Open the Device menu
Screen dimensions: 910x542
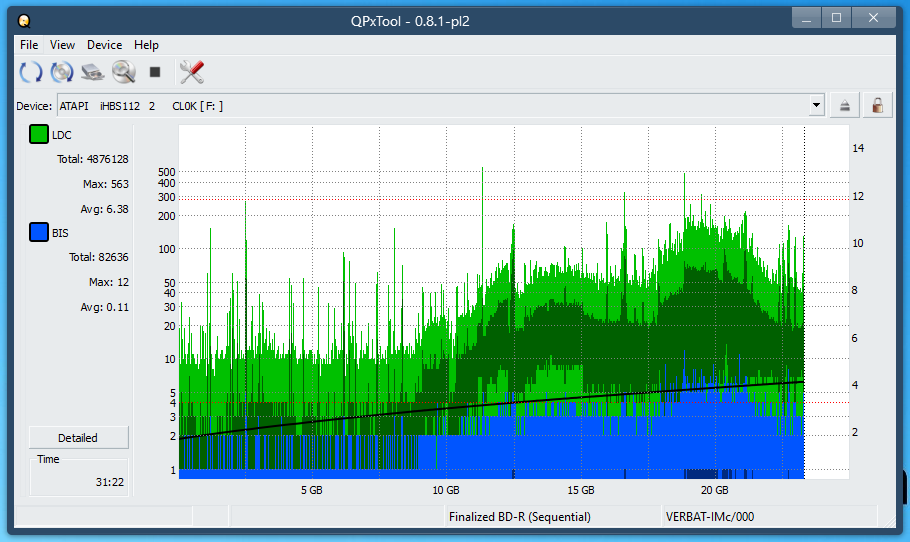[104, 45]
